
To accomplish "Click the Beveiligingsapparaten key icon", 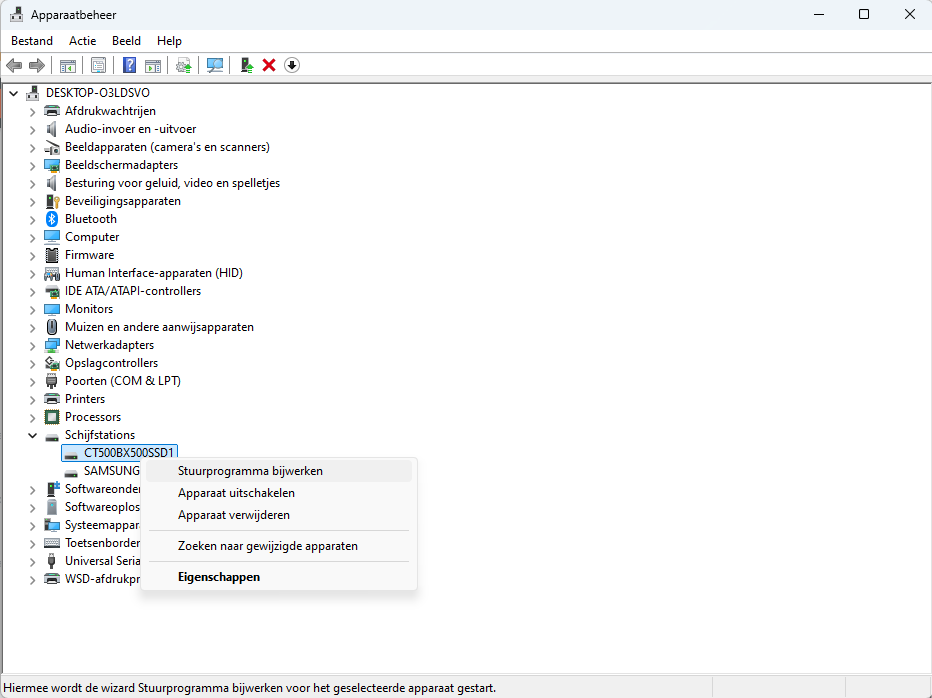I will (52, 201).
